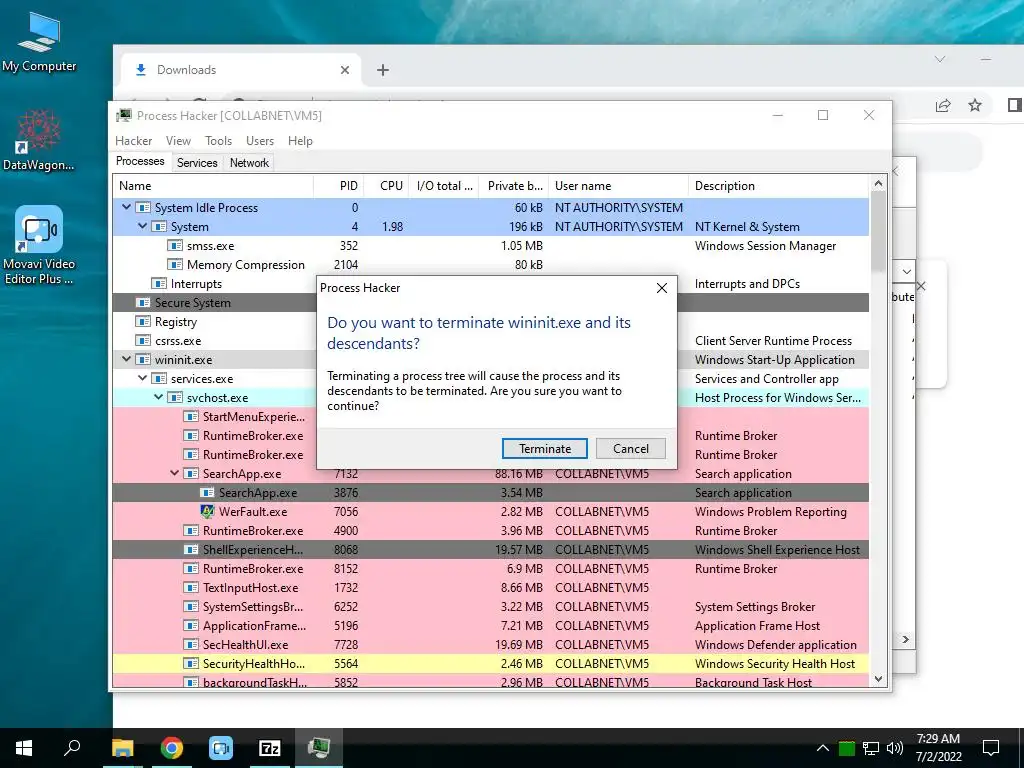Click the StartMenuExperie... process icon

pyautogui.click(x=191, y=417)
